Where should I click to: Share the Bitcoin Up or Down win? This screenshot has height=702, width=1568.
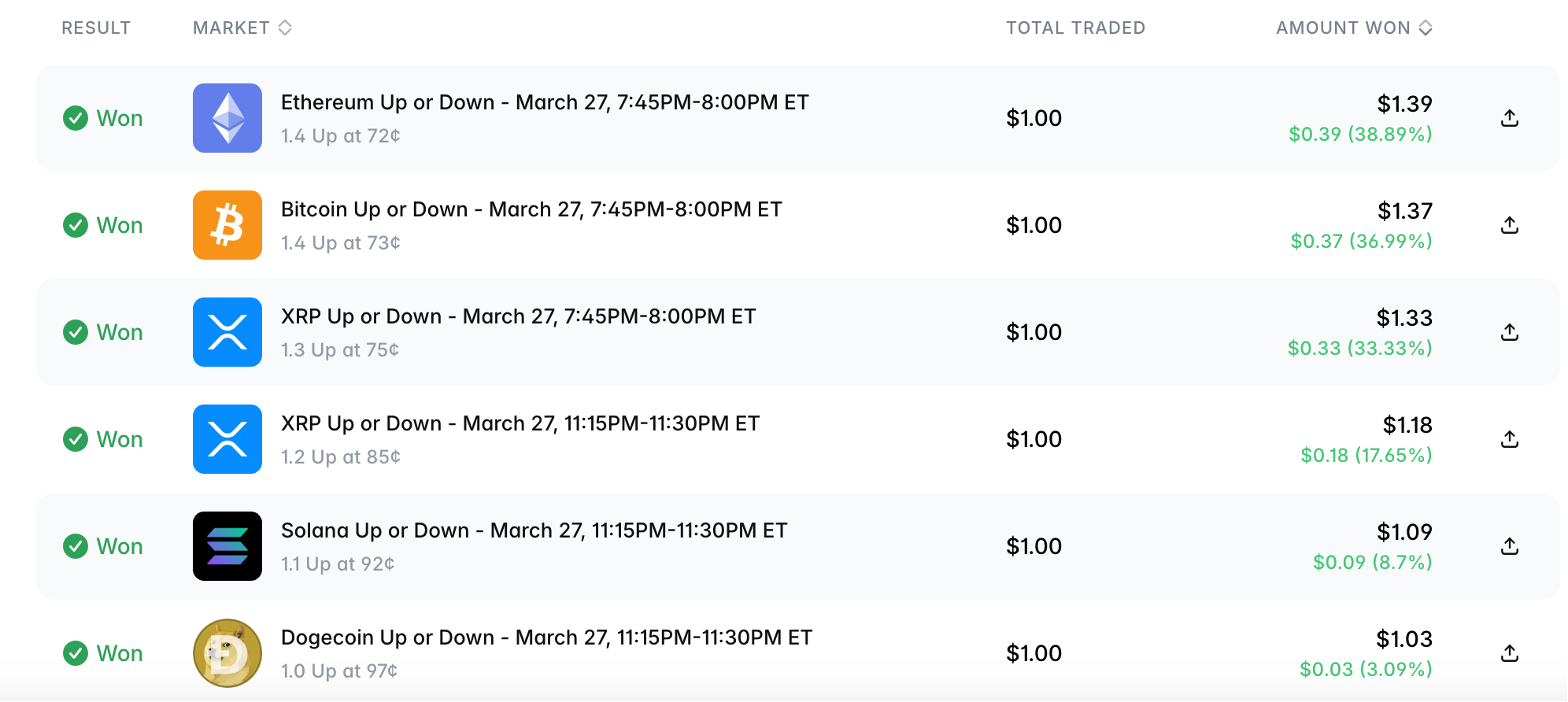click(1509, 225)
